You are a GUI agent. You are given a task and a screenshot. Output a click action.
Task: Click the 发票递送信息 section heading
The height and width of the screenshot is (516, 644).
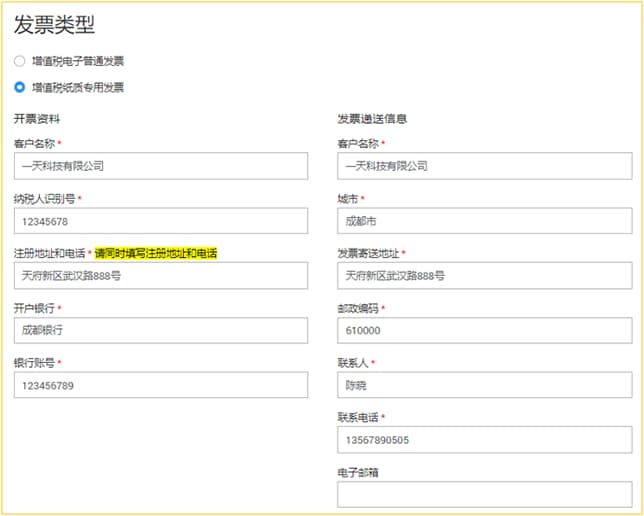(372, 118)
